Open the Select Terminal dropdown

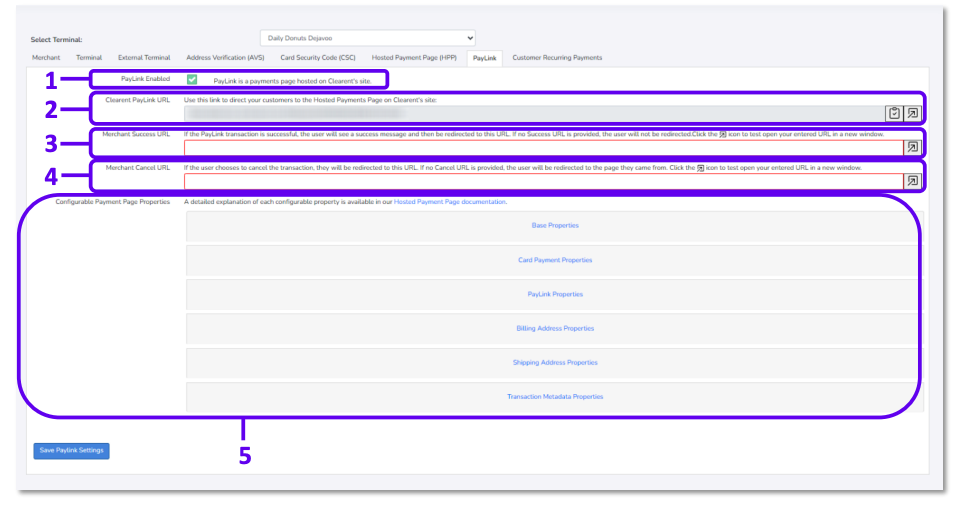point(368,38)
